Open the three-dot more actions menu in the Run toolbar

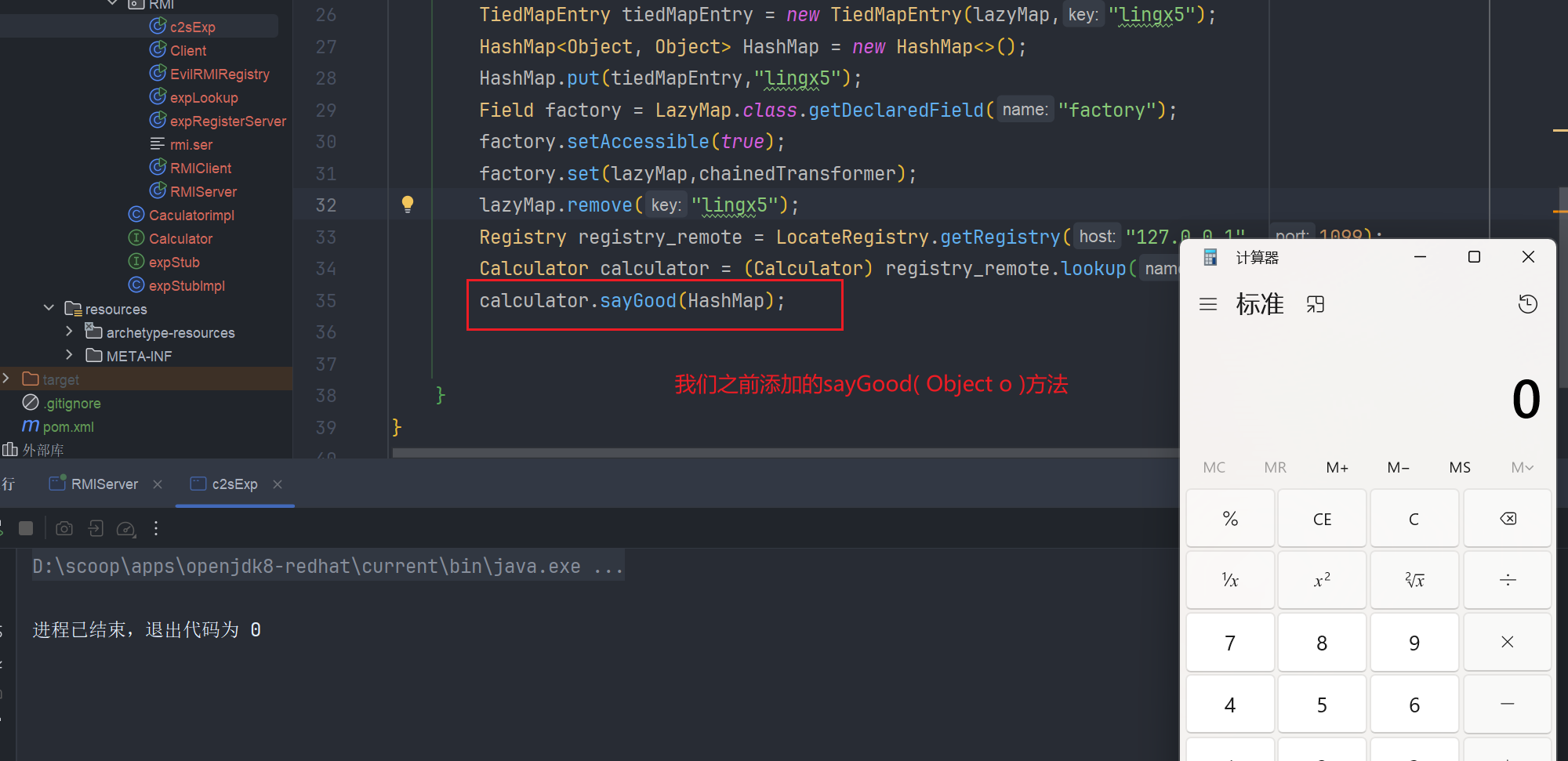[x=156, y=529]
